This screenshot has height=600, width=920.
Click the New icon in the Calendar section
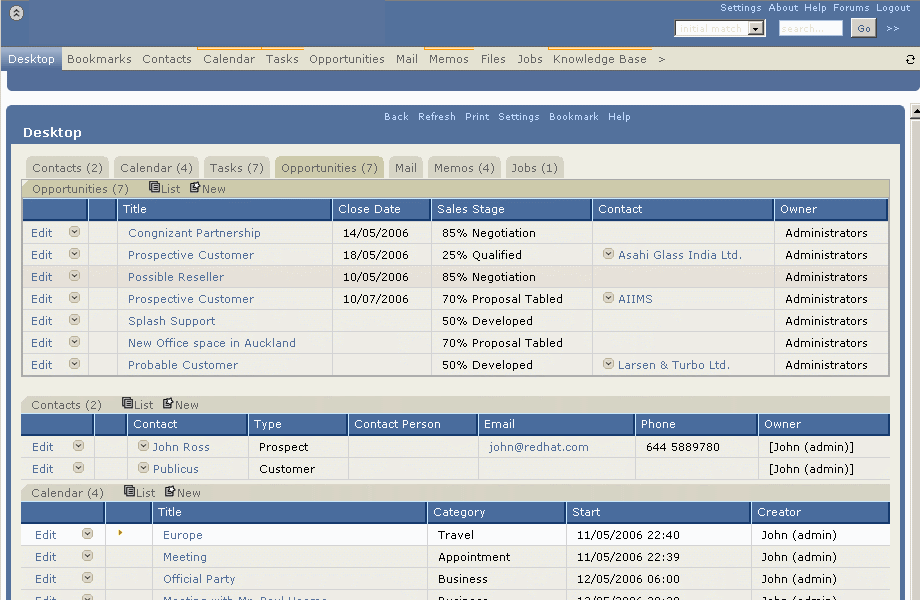(170, 491)
